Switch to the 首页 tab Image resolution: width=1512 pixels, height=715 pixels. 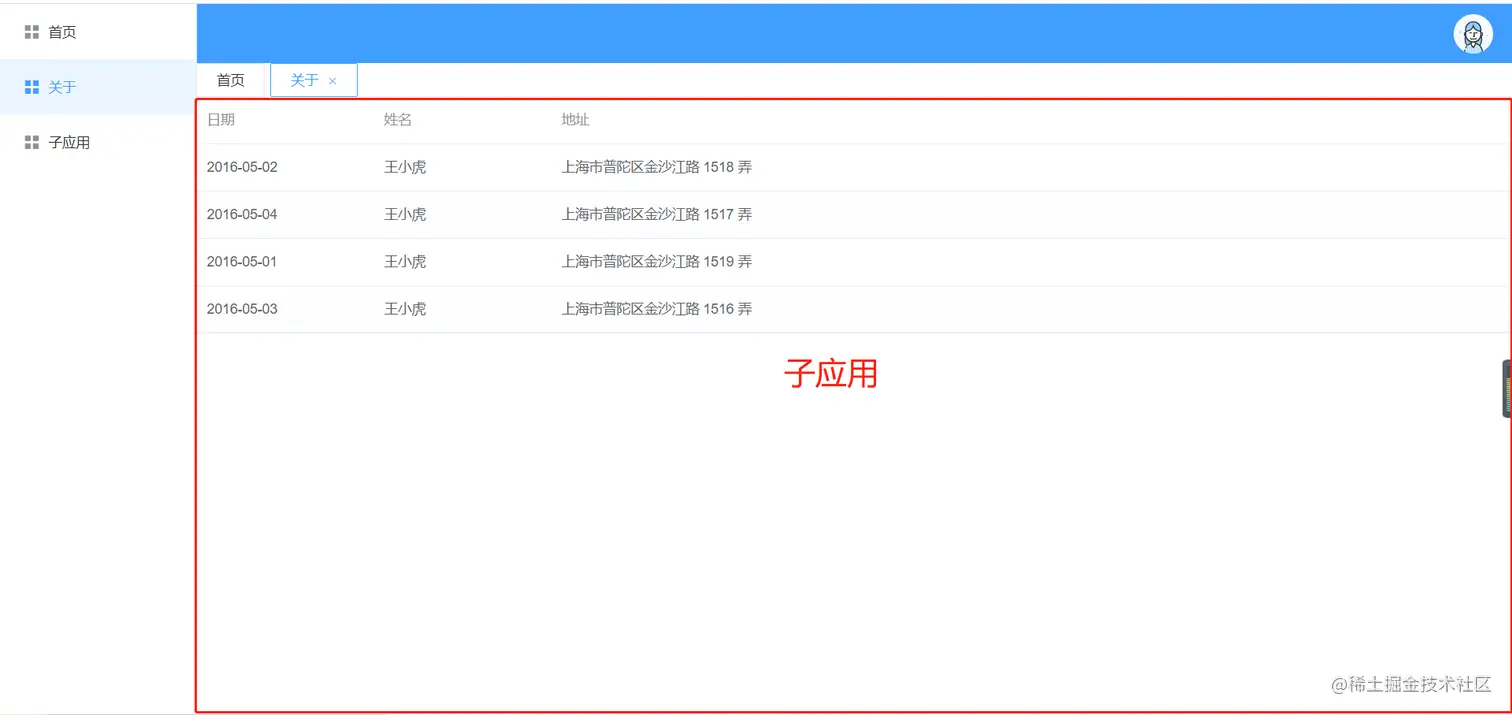coord(231,80)
